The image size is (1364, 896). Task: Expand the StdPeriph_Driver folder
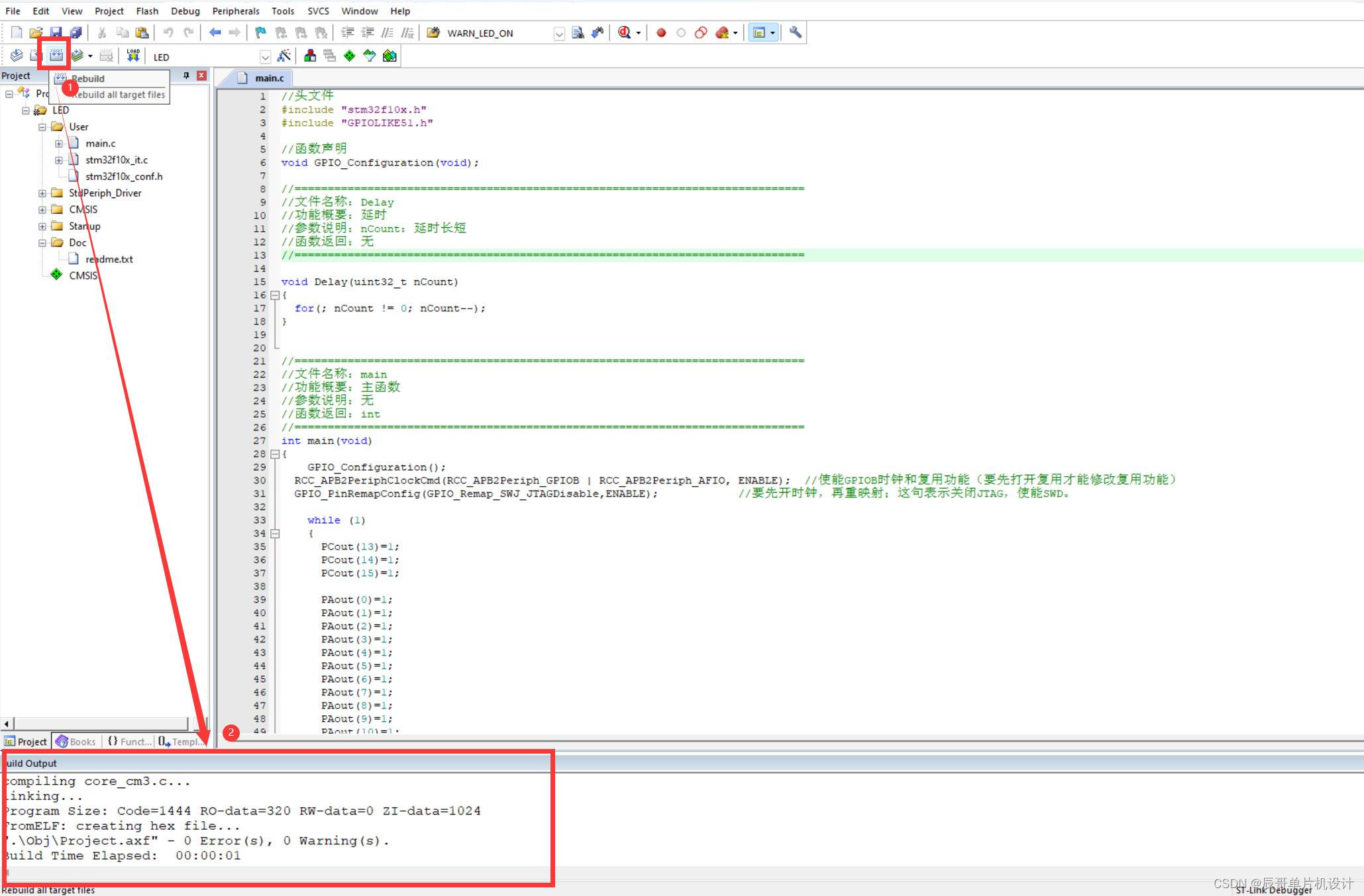42,193
